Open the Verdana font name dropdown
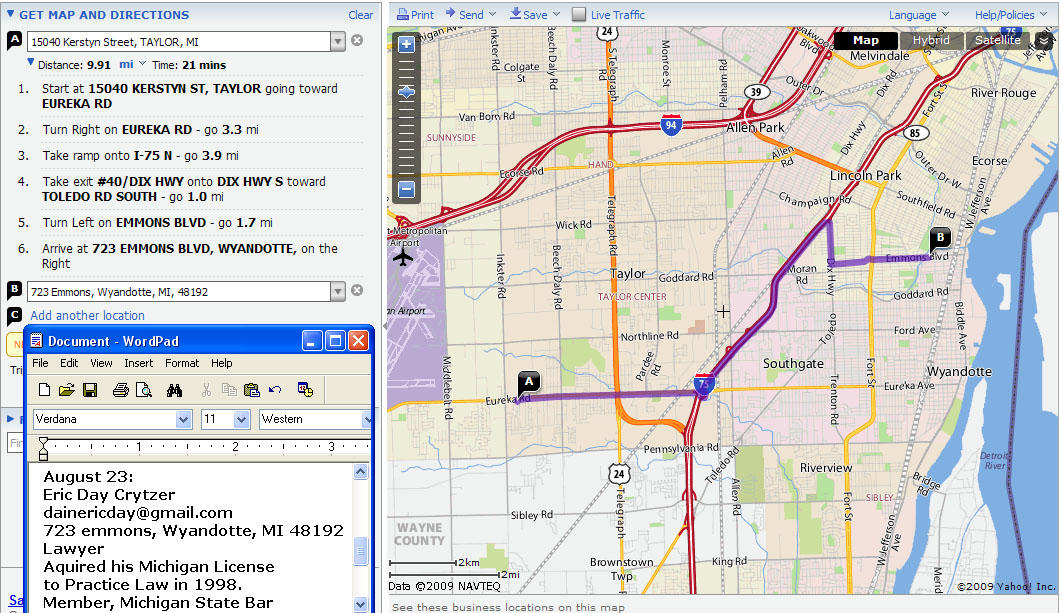The image size is (1062, 613). point(183,420)
